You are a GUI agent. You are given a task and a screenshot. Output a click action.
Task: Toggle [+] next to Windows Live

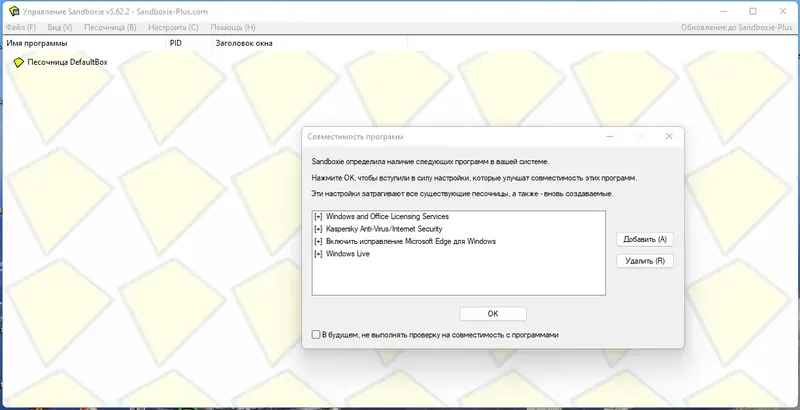tap(318, 254)
